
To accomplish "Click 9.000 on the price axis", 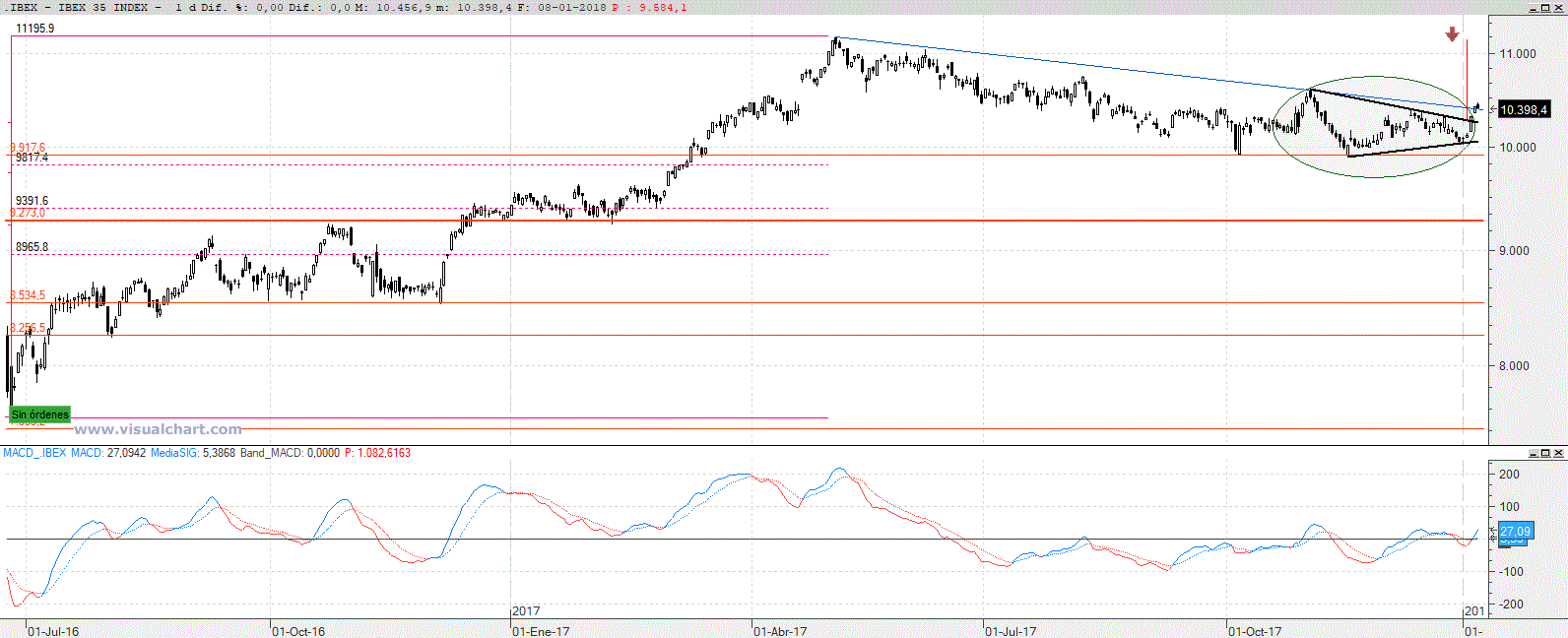I will (x=1514, y=251).
